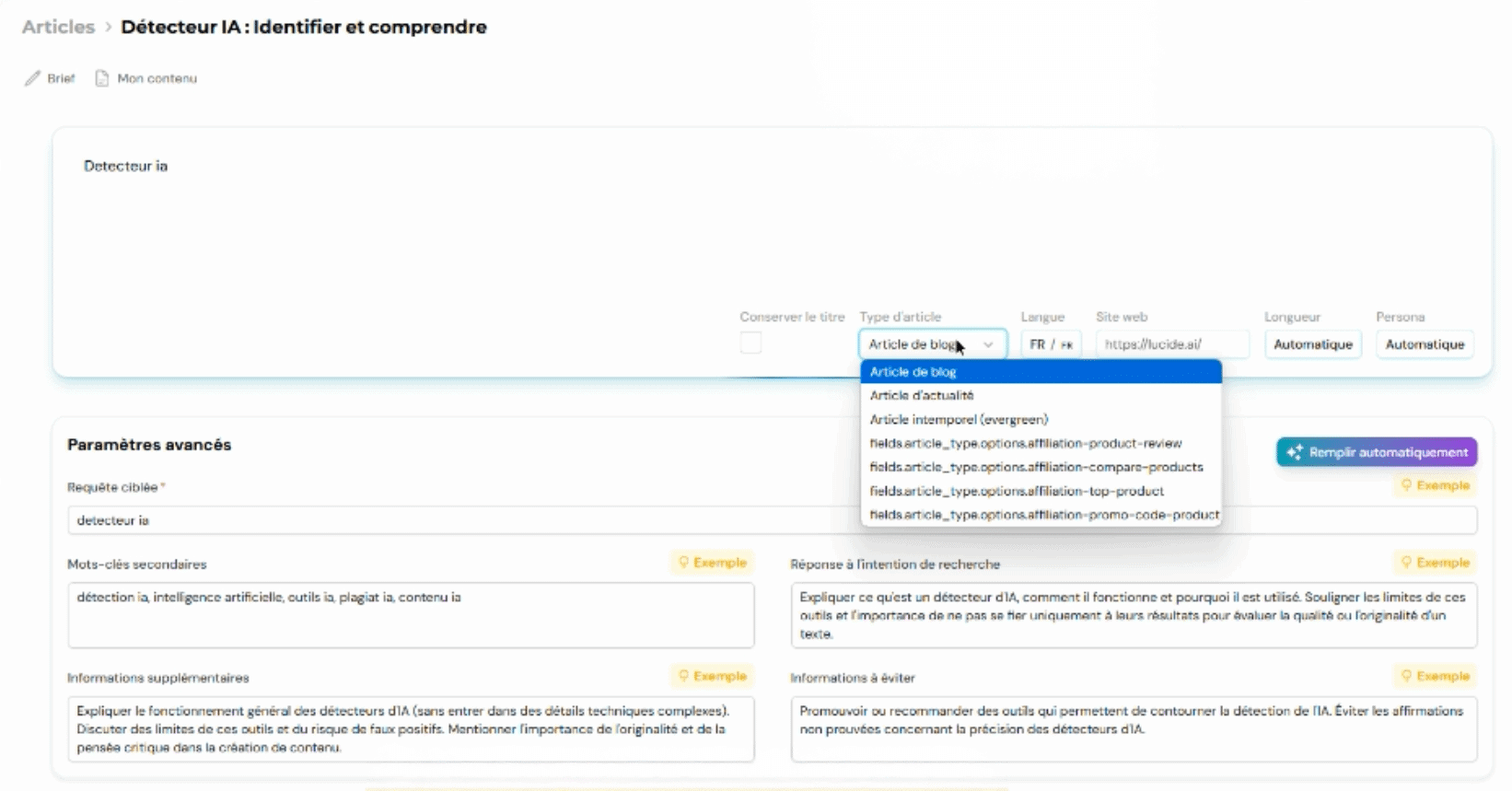Open the Longueur Automatique selector
The width and height of the screenshot is (1512, 791).
pyautogui.click(x=1312, y=344)
